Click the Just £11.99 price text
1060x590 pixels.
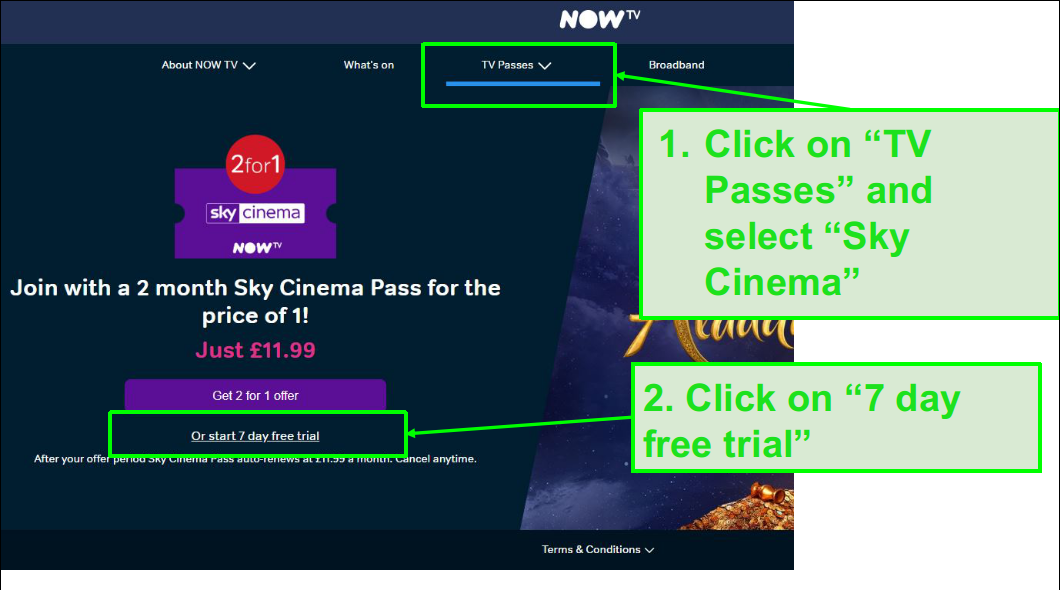click(256, 350)
